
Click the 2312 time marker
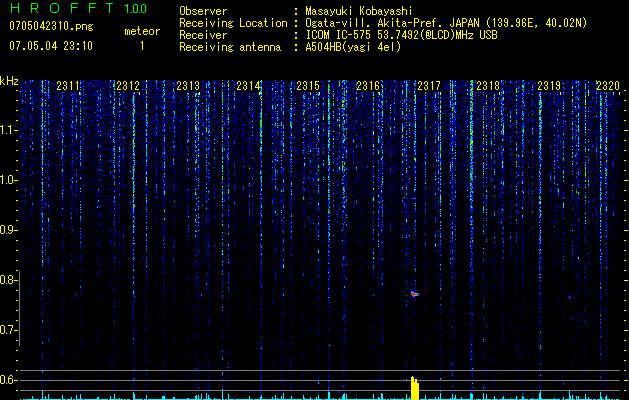(x=128, y=85)
